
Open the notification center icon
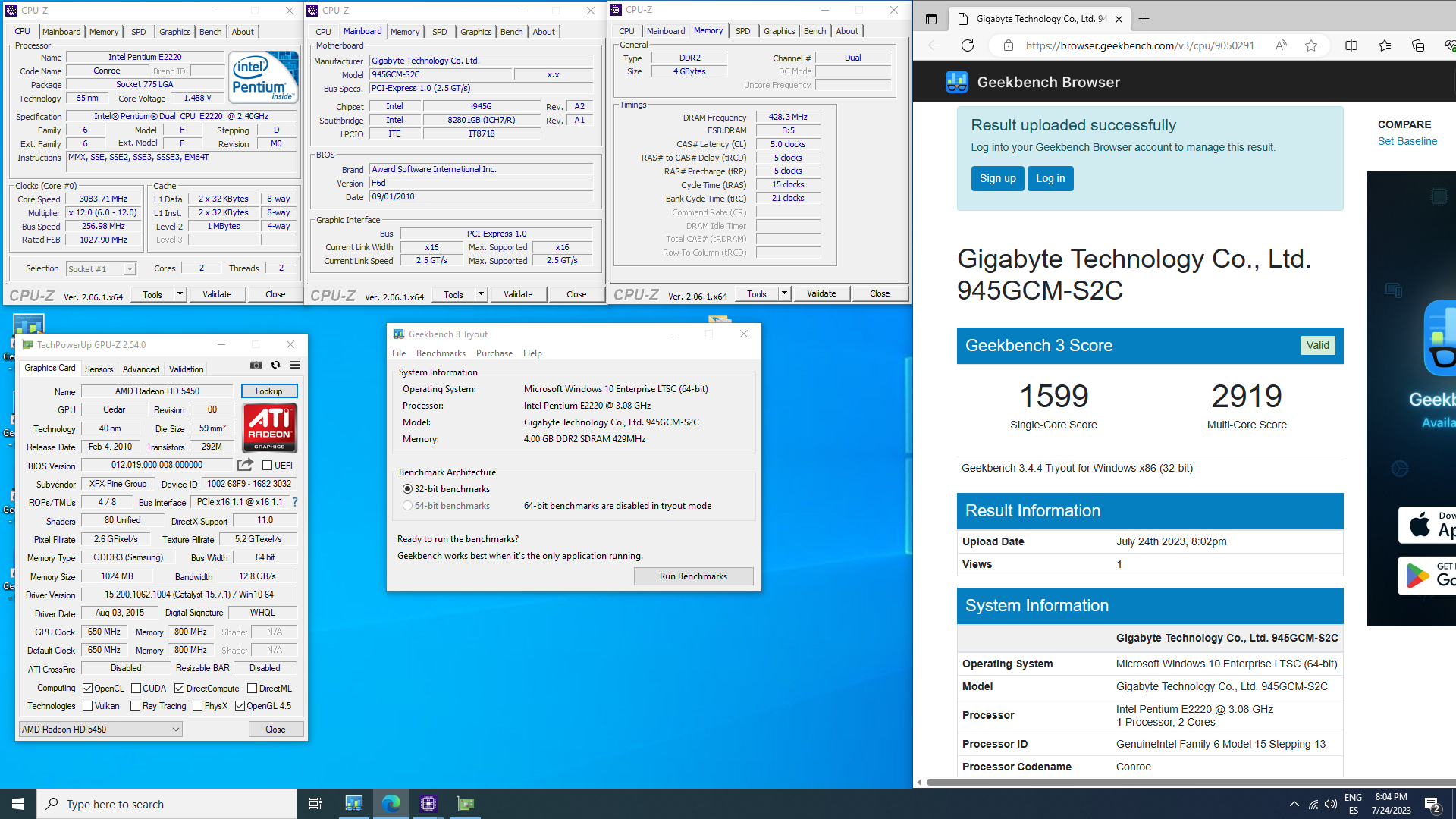point(1432,805)
